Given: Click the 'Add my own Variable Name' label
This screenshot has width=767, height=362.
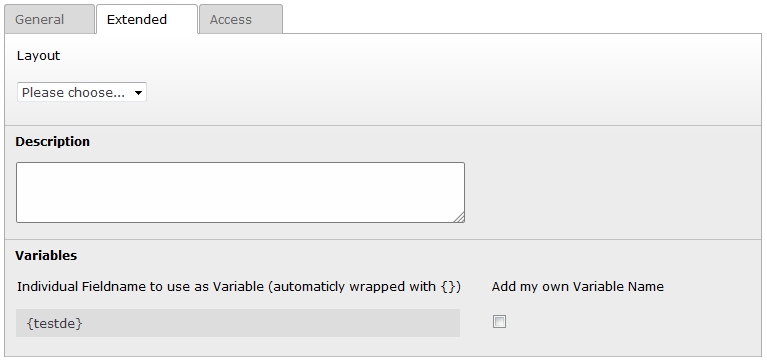Looking at the screenshot, I should (x=578, y=287).
